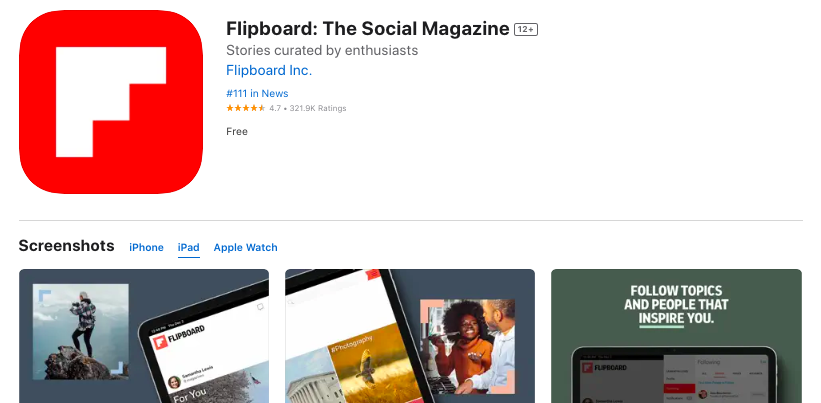Open the first iPad screenshot with hiker photo
This screenshot has width=821, height=403.
tap(144, 336)
